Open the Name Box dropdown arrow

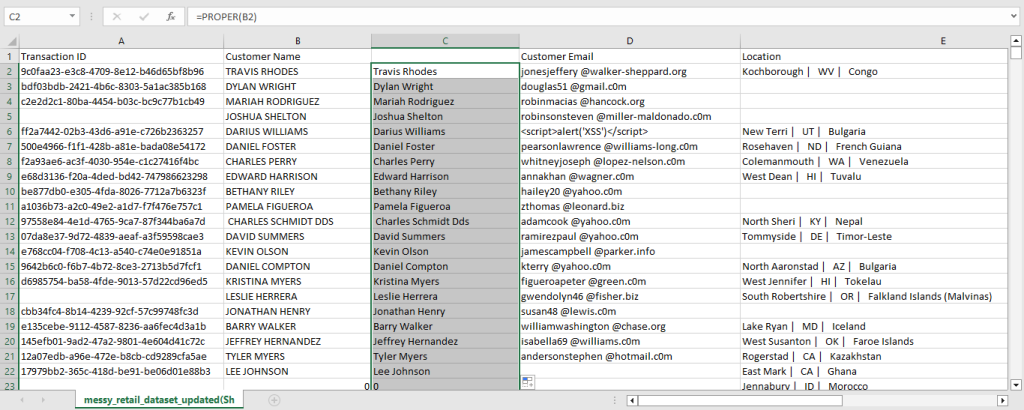pos(73,17)
